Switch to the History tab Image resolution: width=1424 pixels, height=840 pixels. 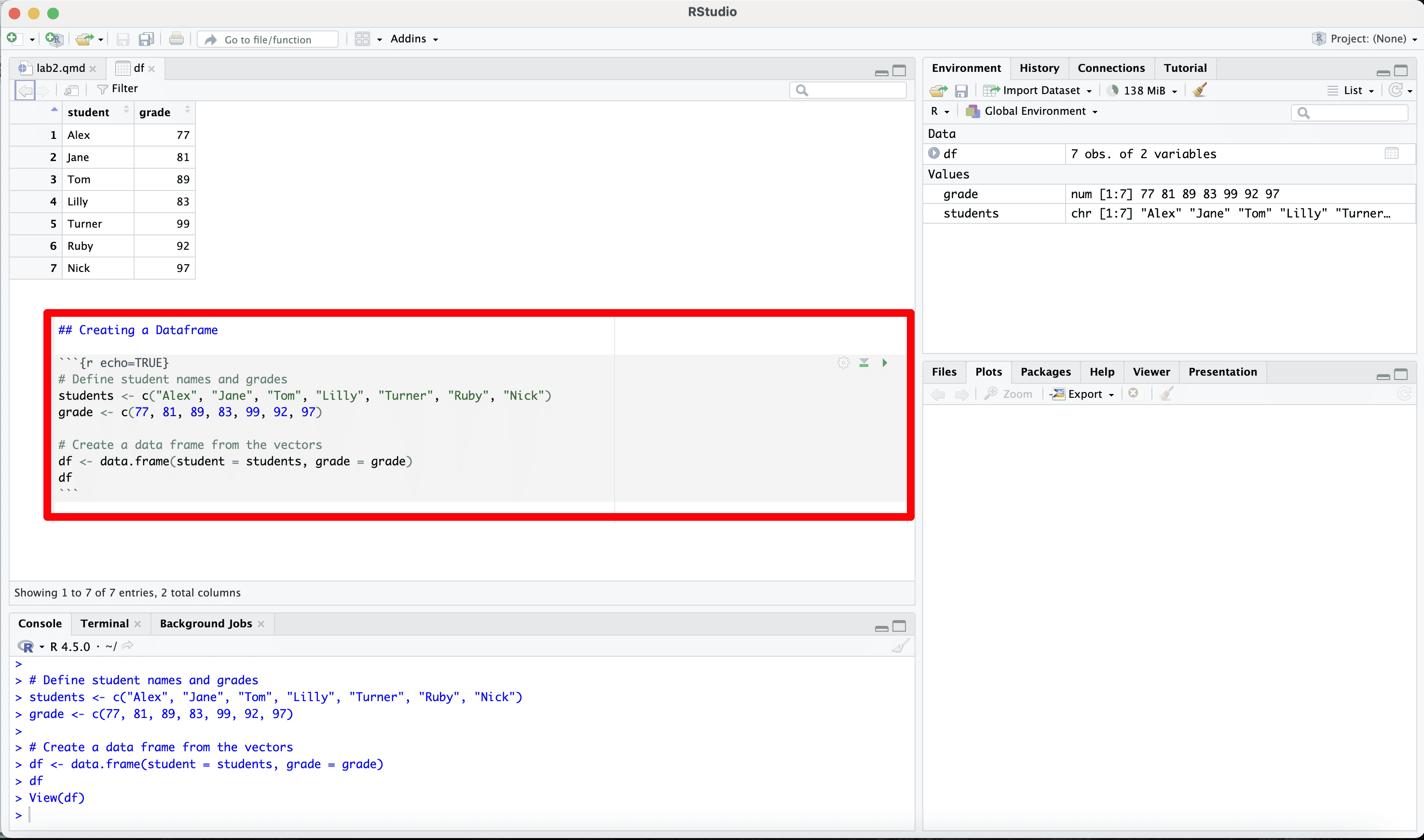[1039, 68]
